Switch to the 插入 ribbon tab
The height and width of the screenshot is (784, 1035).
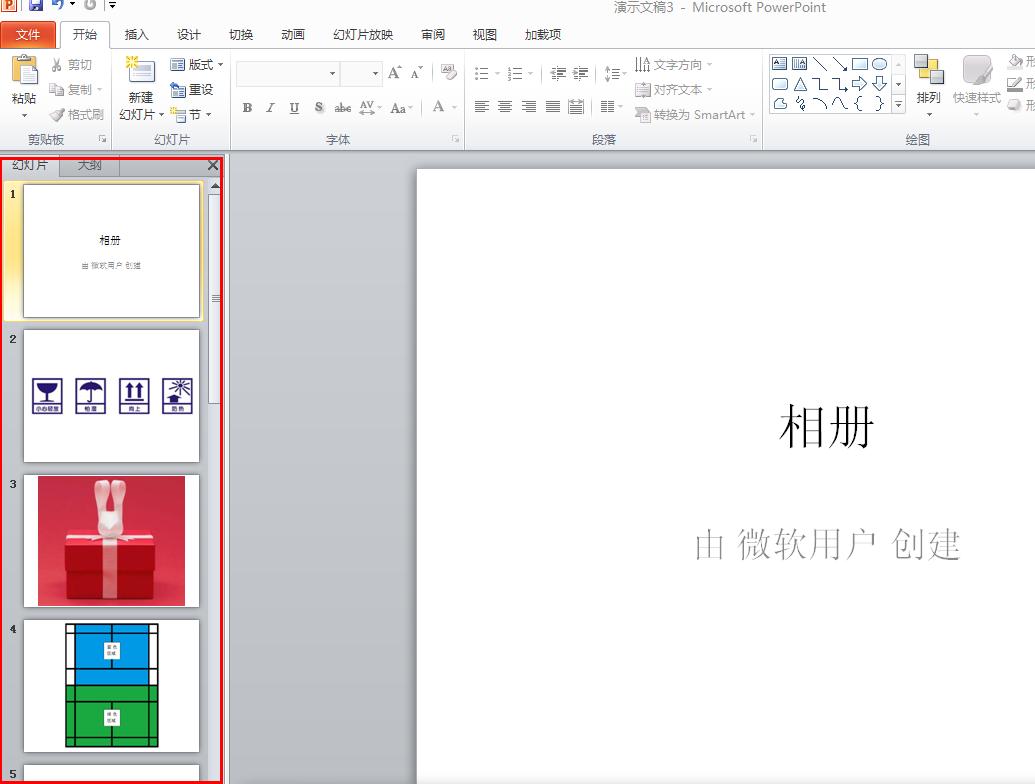[x=136, y=34]
